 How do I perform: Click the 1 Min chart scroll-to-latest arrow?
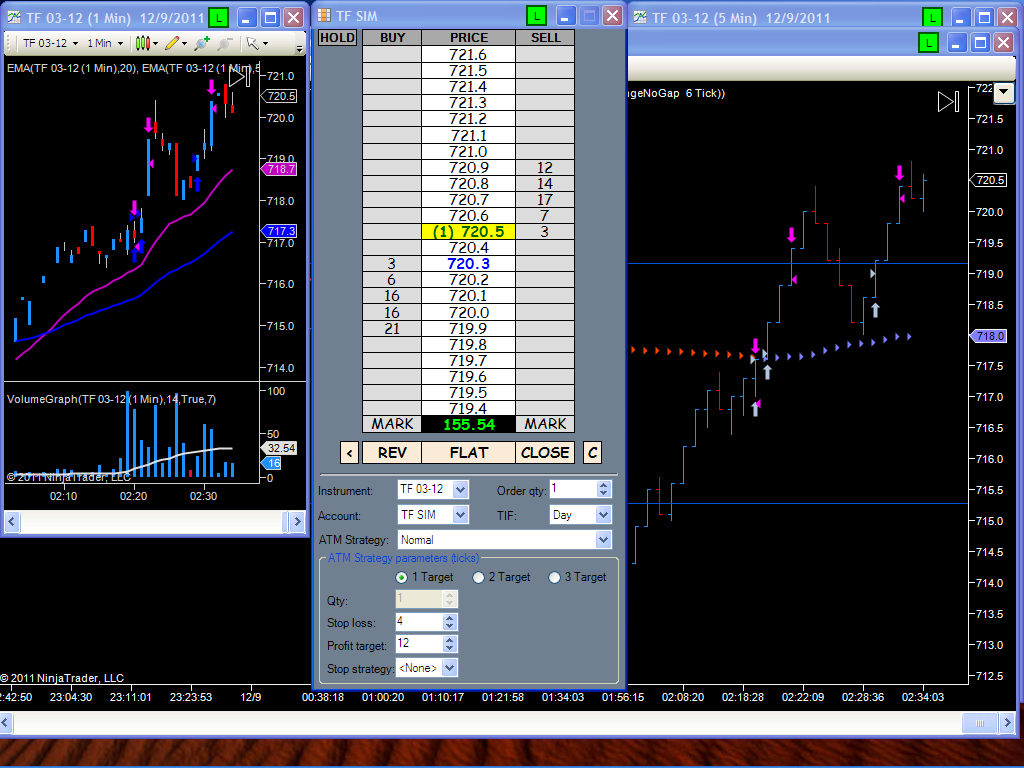(x=239, y=77)
